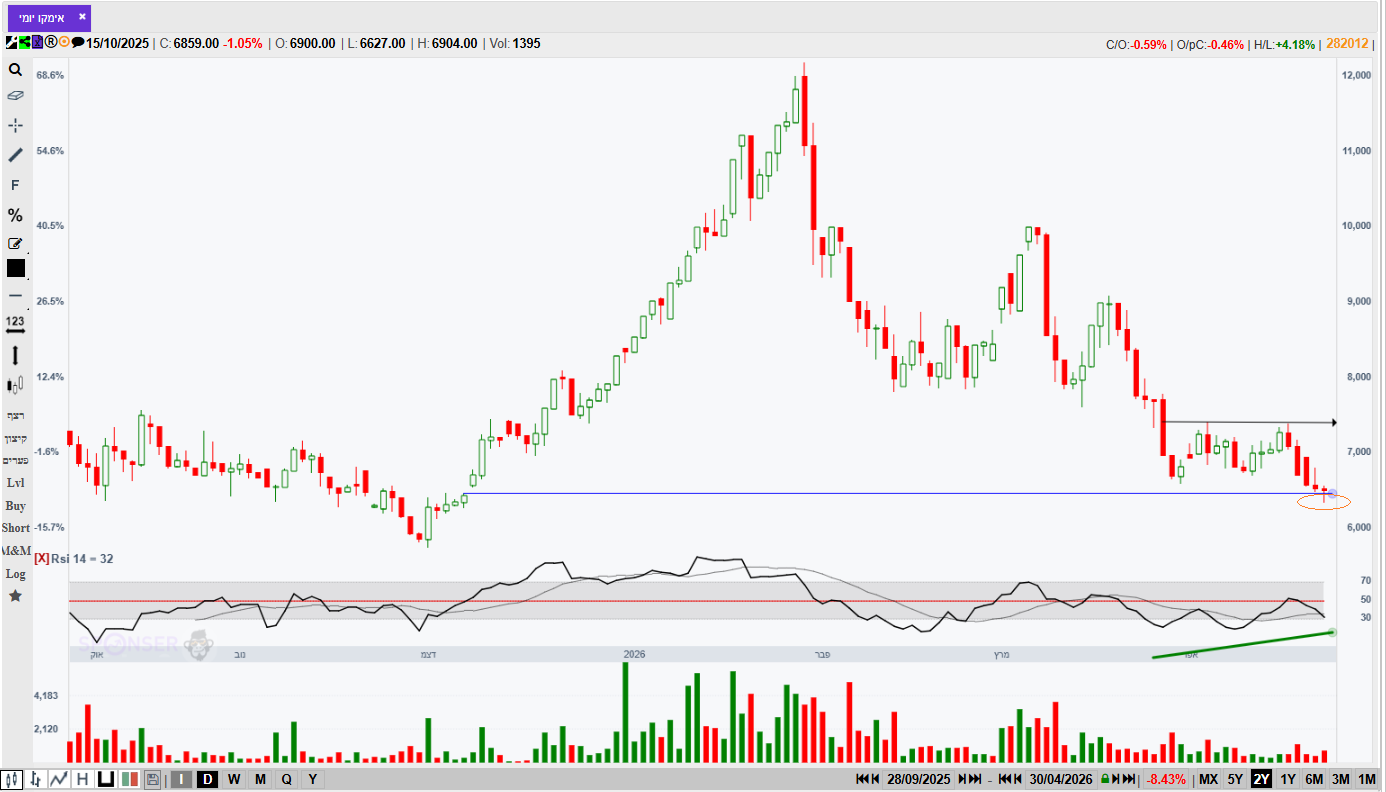Open the black drawing color swatch
This screenshot has width=1386, height=792.
[x=16, y=268]
